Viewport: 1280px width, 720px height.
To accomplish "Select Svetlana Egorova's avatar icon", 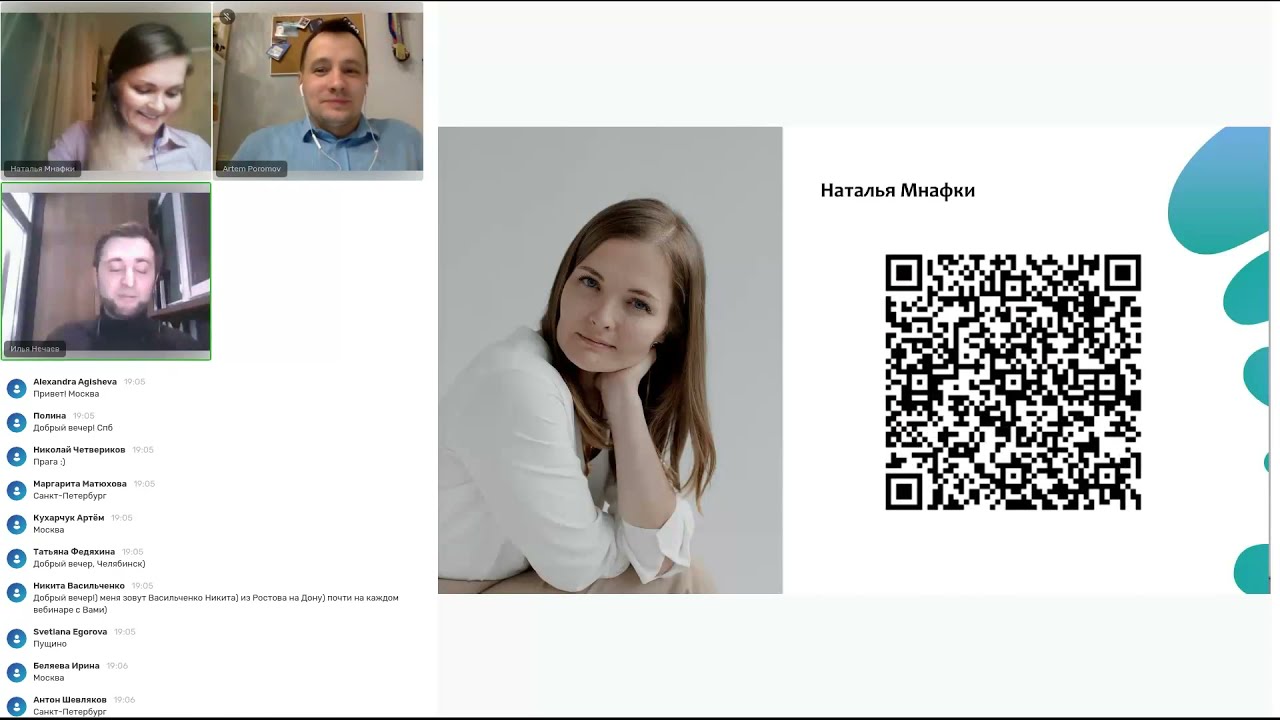I will point(16,638).
